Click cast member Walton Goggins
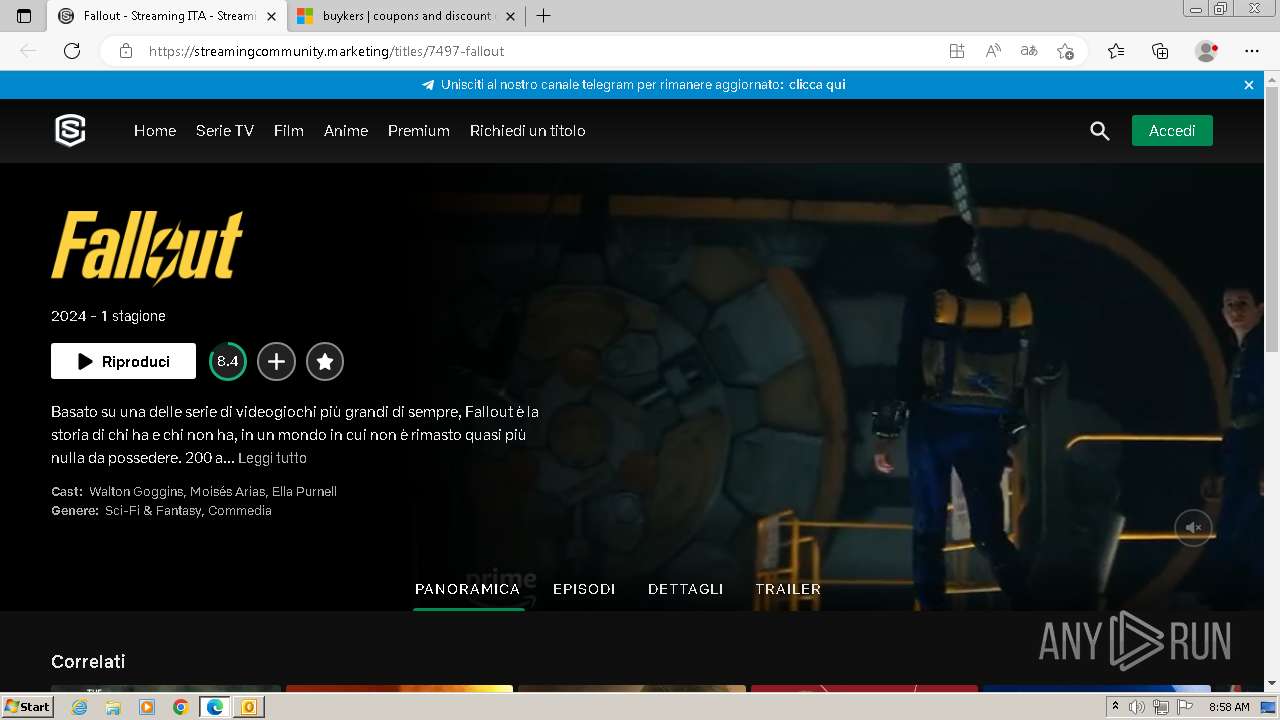The image size is (1280, 720). pos(136,492)
